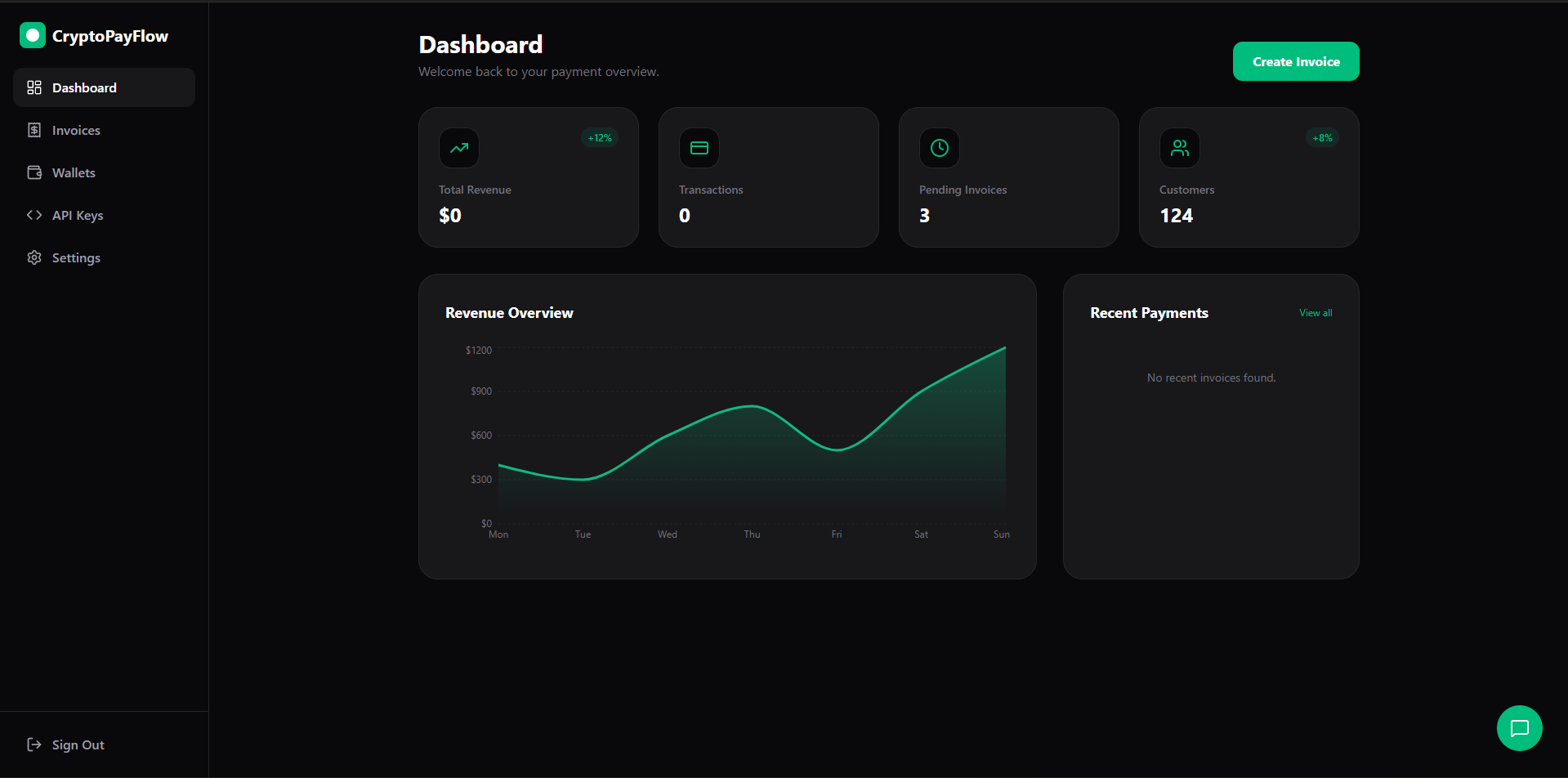Switch to the Invoices section
The width and height of the screenshot is (1568, 778).
[75, 130]
